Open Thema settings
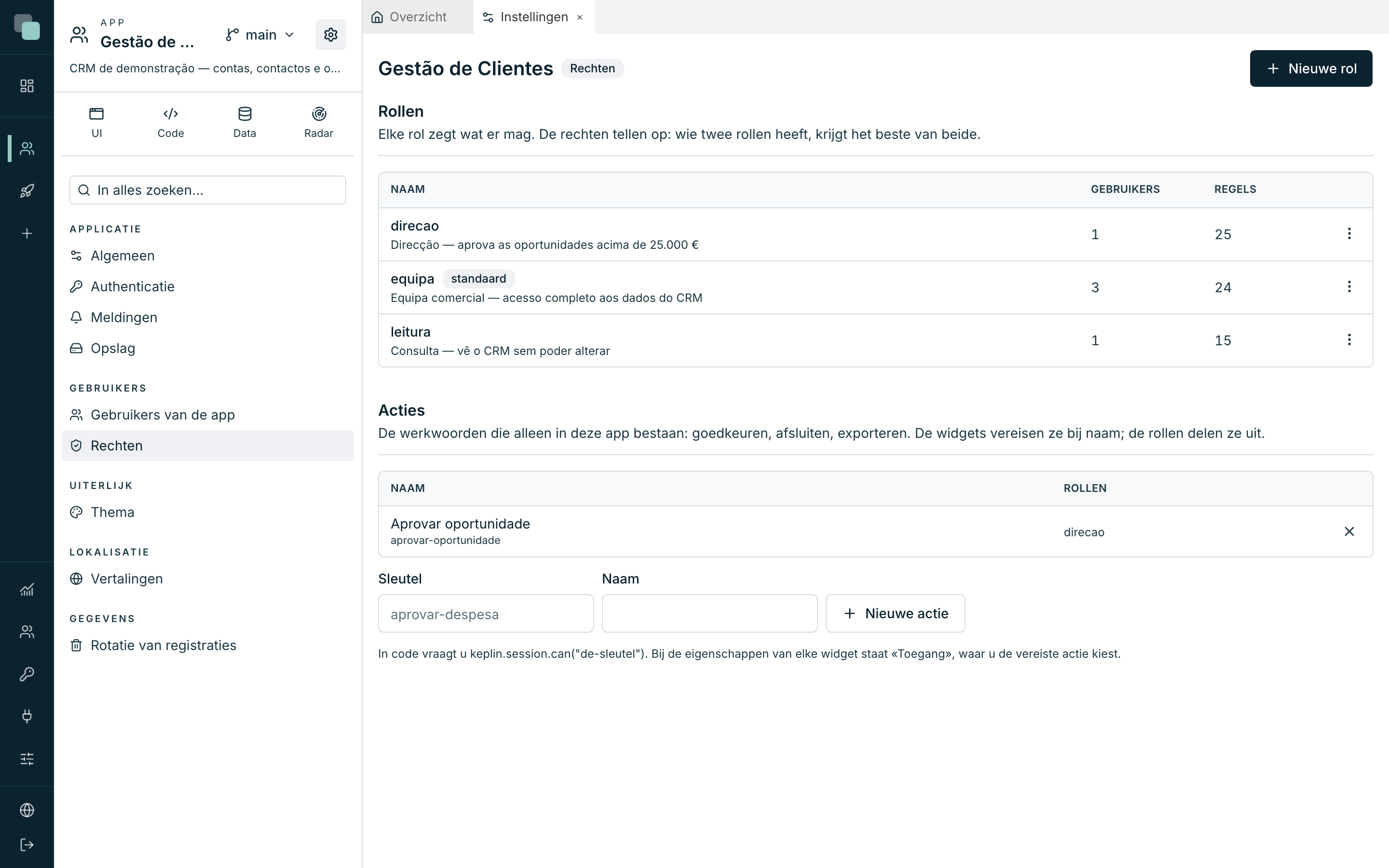The height and width of the screenshot is (868, 1389). [208, 512]
